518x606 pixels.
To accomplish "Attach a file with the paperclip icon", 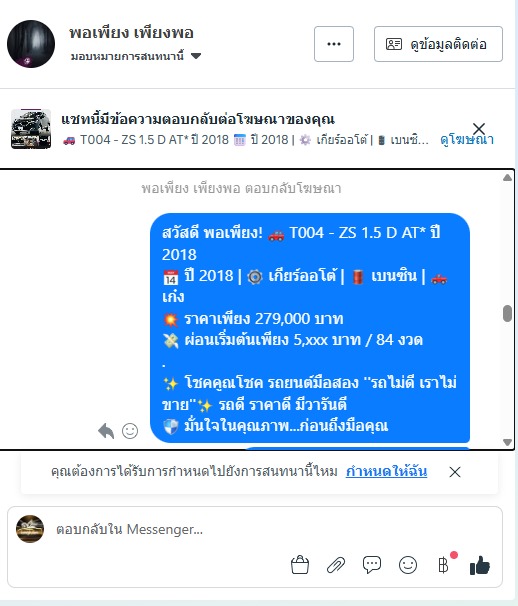I will tap(336, 565).
